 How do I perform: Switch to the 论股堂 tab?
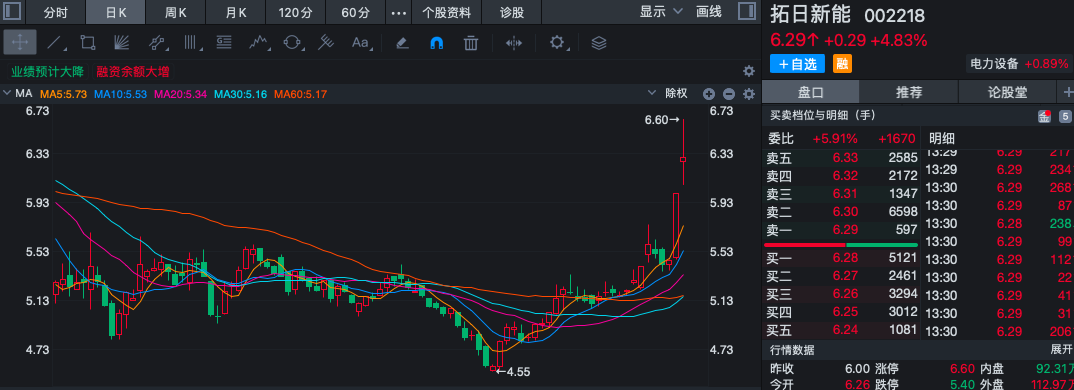1008,92
